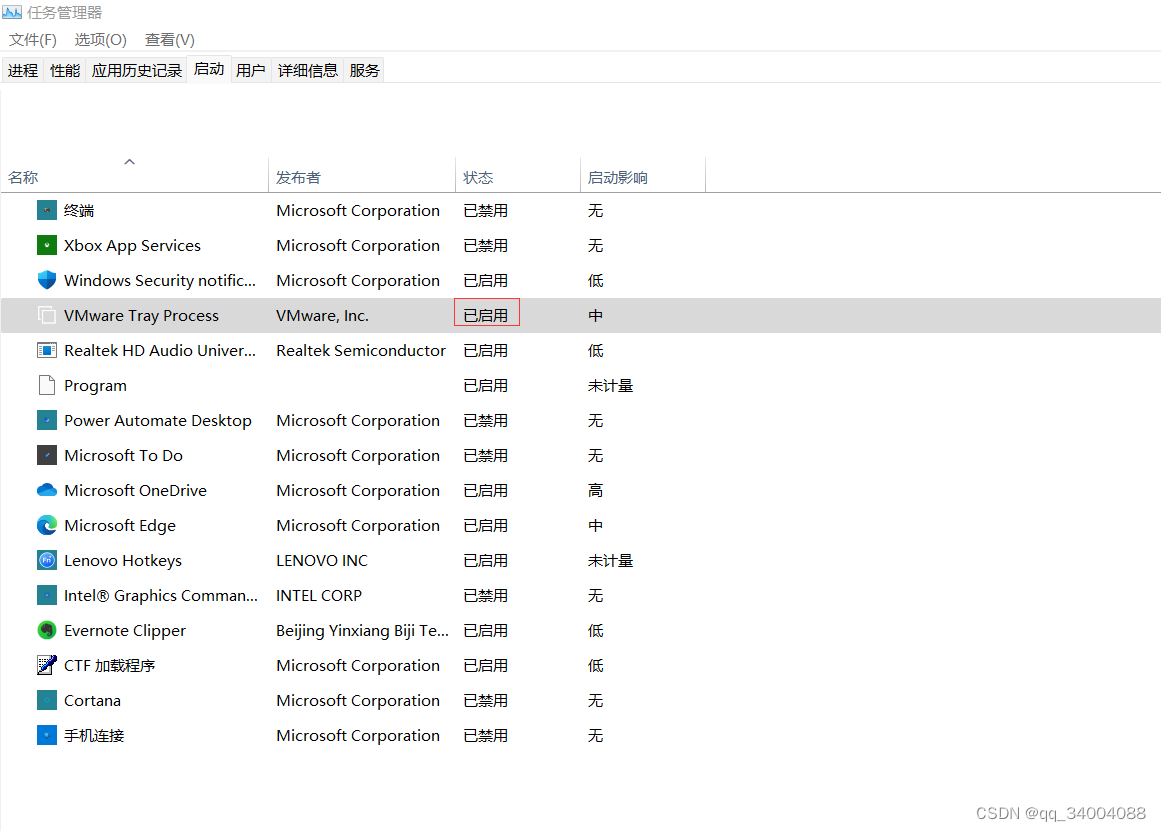This screenshot has width=1161, height=831.
Task: Select the 启动 tab
Action: tap(209, 69)
